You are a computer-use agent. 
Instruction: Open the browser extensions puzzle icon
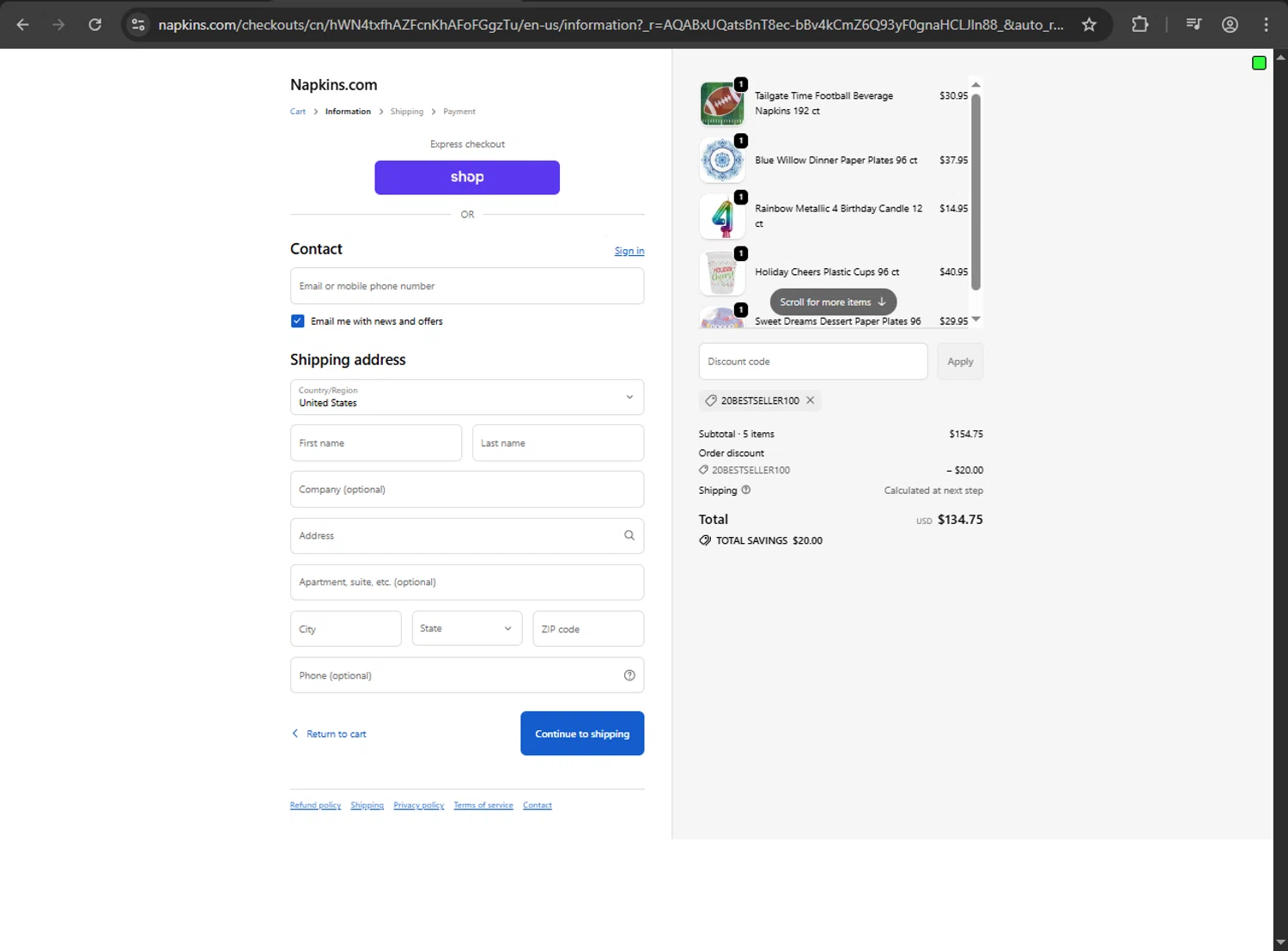pyautogui.click(x=1139, y=25)
